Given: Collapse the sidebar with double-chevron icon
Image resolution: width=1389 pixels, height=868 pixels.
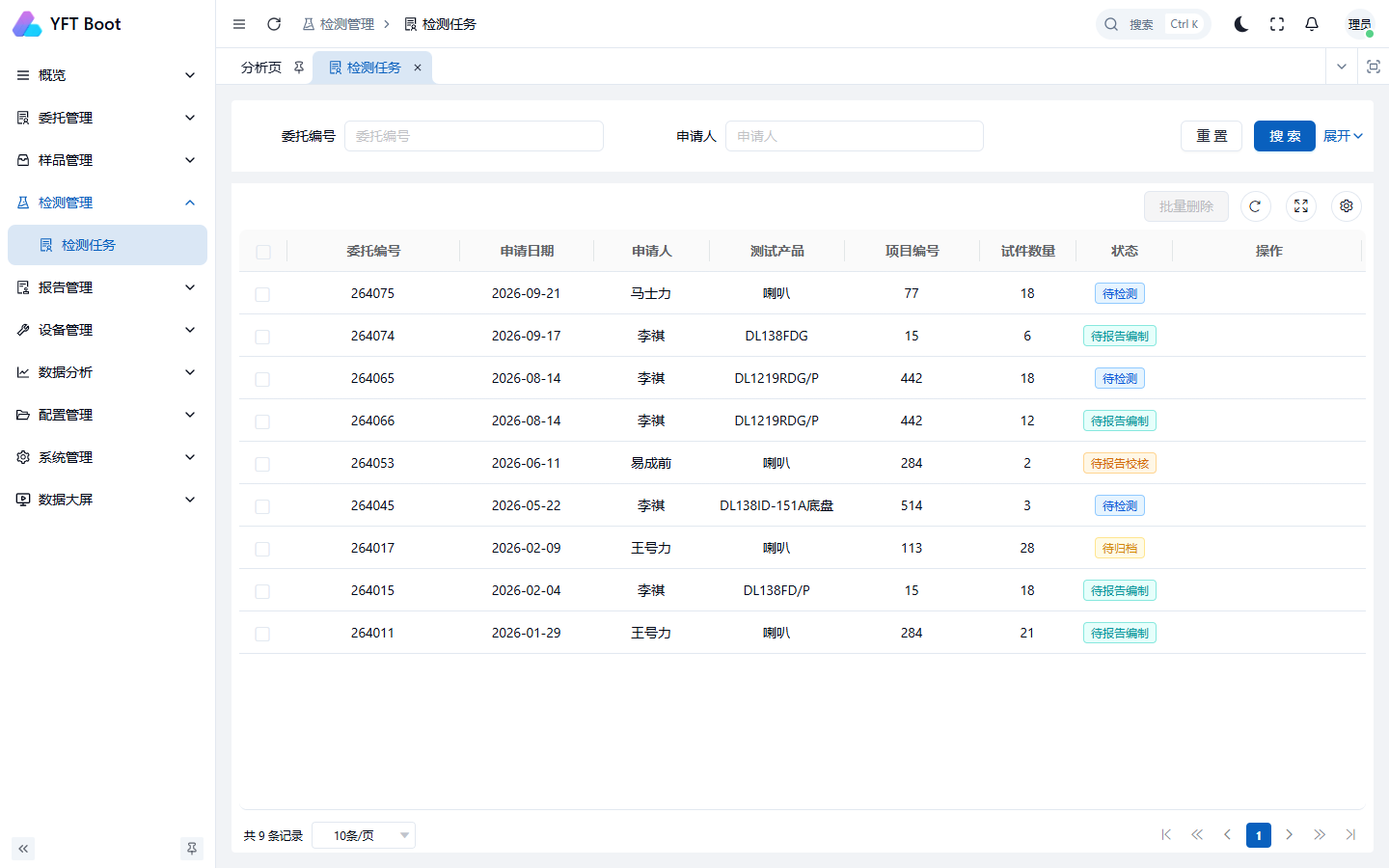Looking at the screenshot, I should coord(23,849).
